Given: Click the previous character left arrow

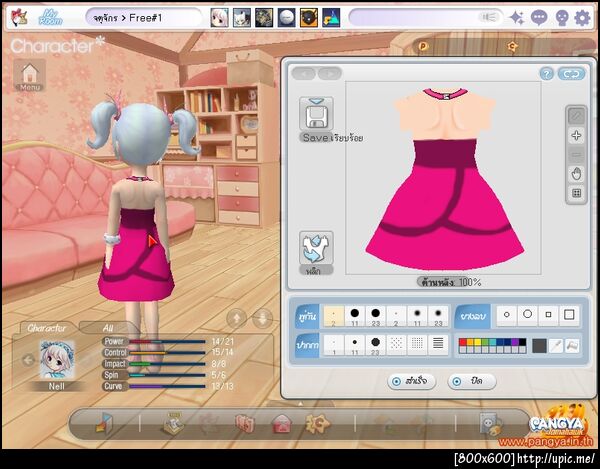Looking at the screenshot, I should tap(28, 360).
